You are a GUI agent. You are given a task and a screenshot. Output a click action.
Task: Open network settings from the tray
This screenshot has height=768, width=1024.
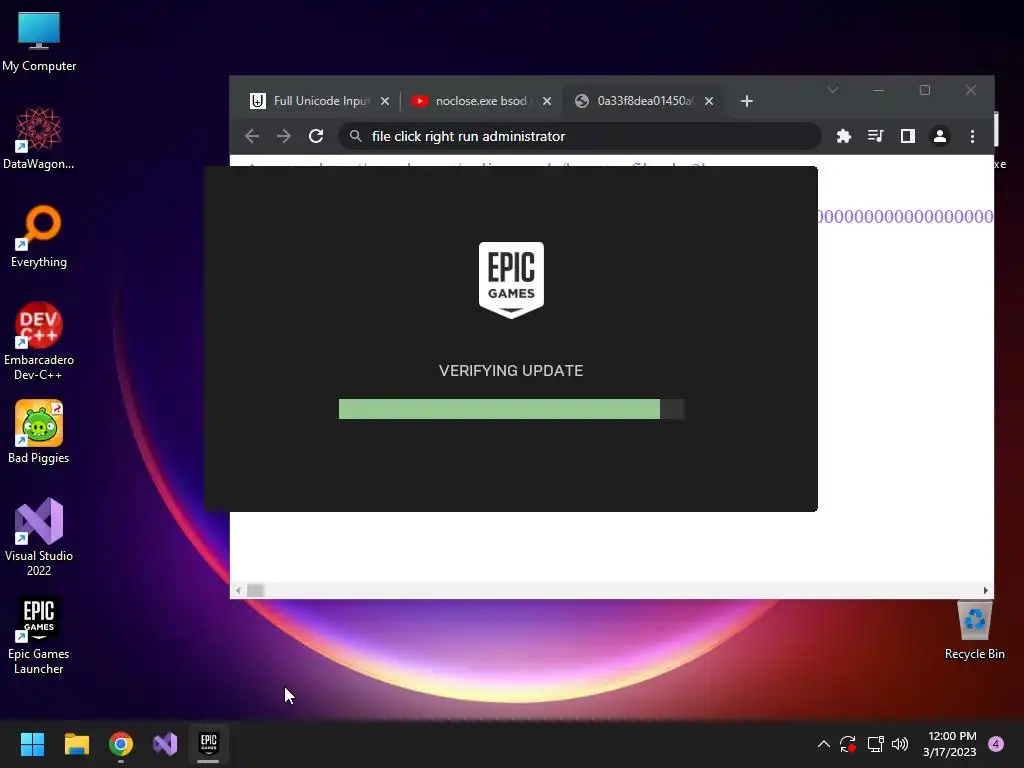click(875, 744)
